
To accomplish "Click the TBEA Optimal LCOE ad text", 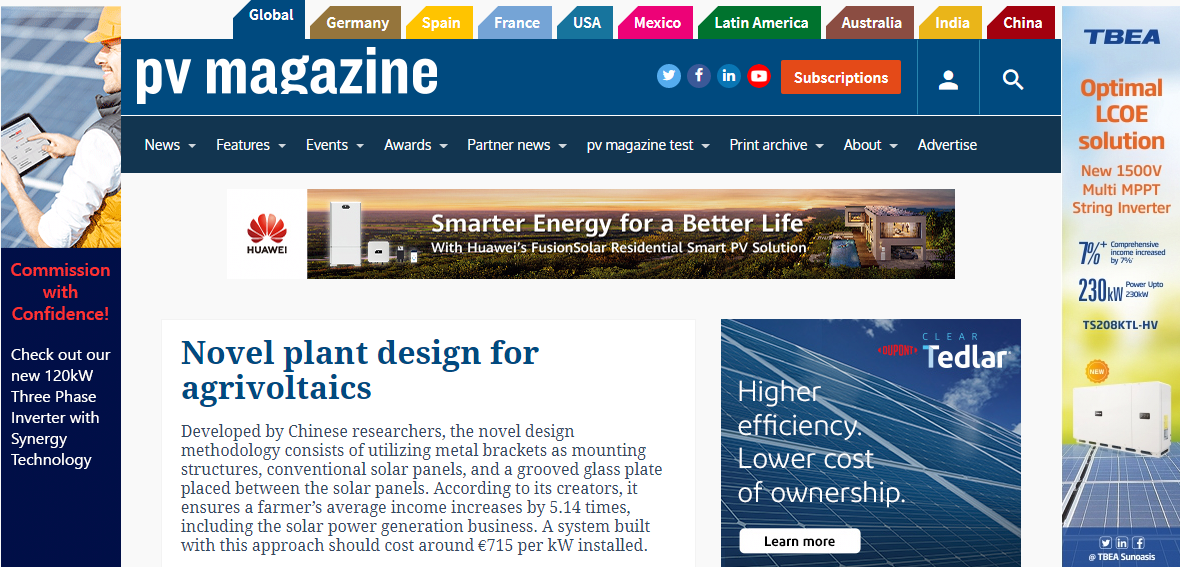I will tap(1122, 114).
